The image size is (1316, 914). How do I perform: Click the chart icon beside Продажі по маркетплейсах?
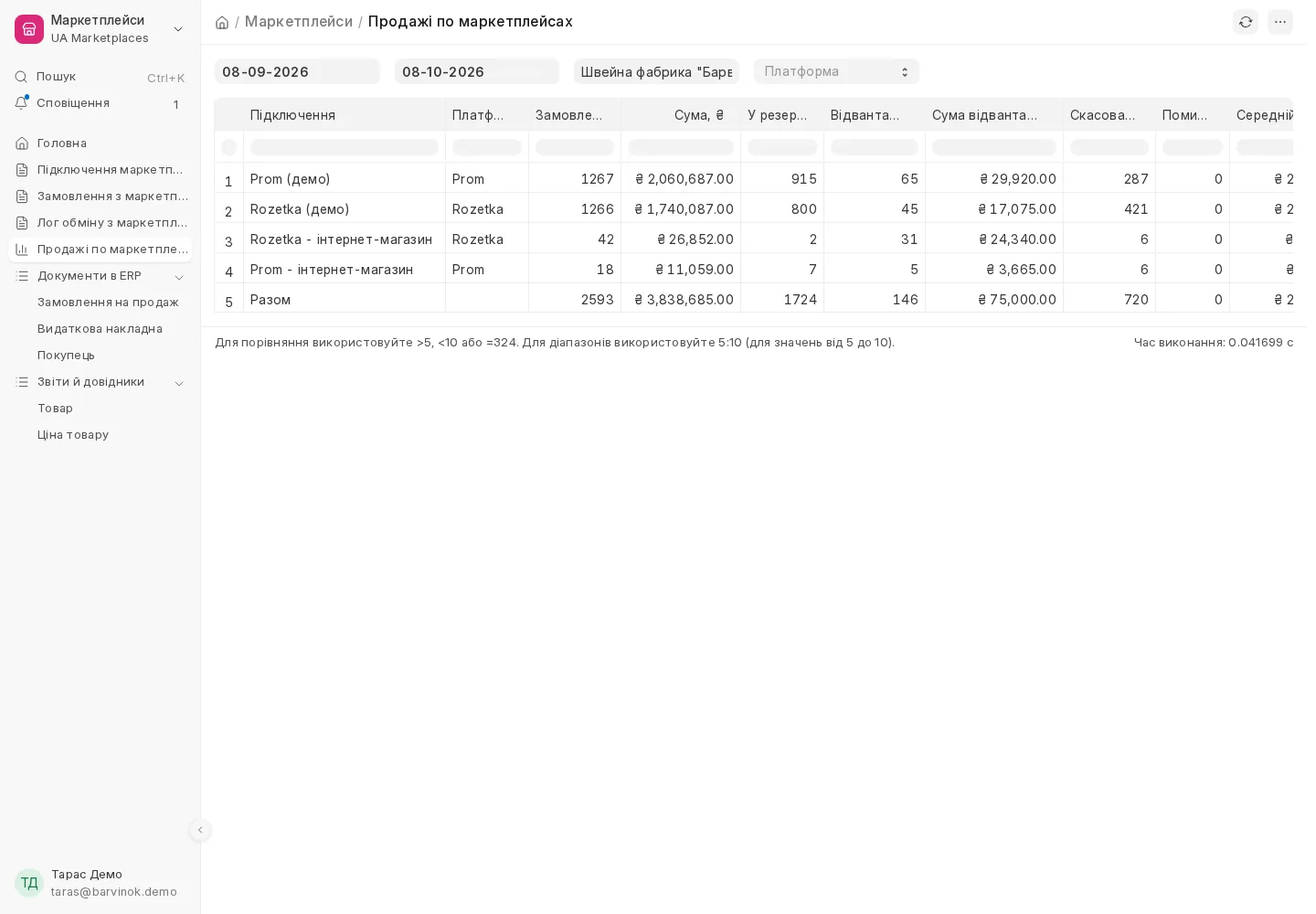pos(22,250)
